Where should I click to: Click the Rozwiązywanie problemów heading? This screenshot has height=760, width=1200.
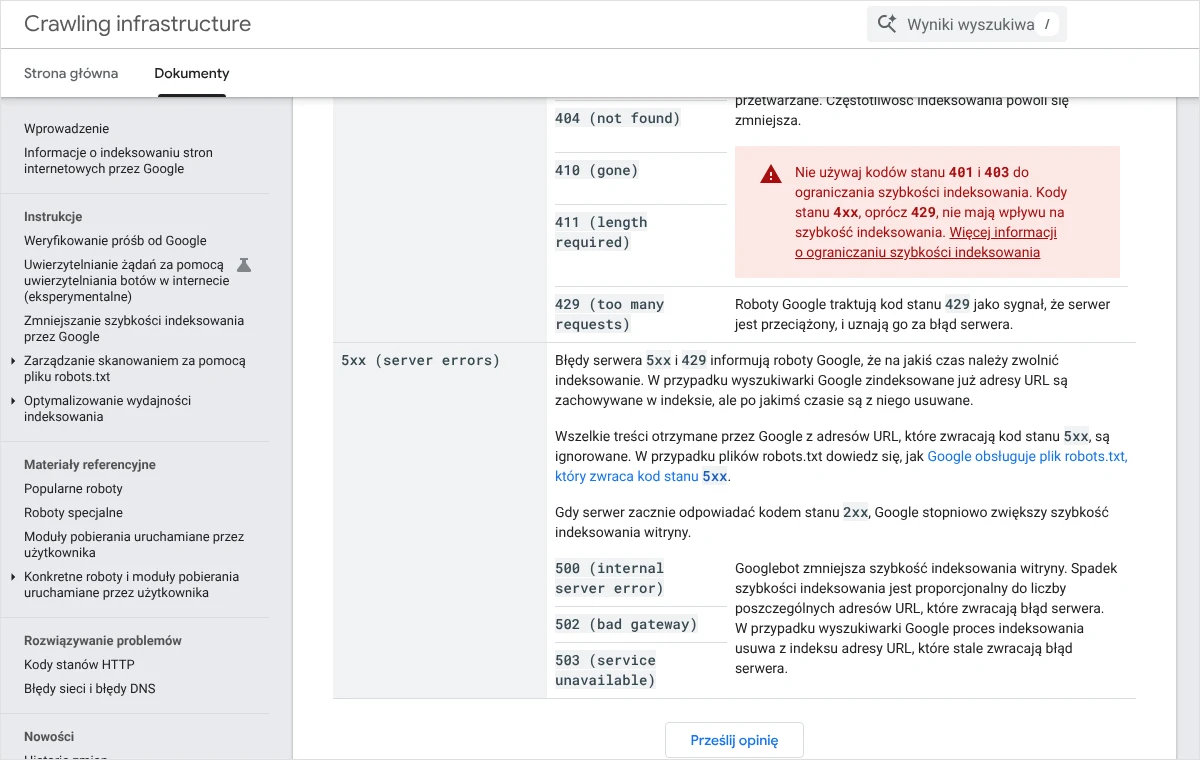pyautogui.click(x=103, y=641)
